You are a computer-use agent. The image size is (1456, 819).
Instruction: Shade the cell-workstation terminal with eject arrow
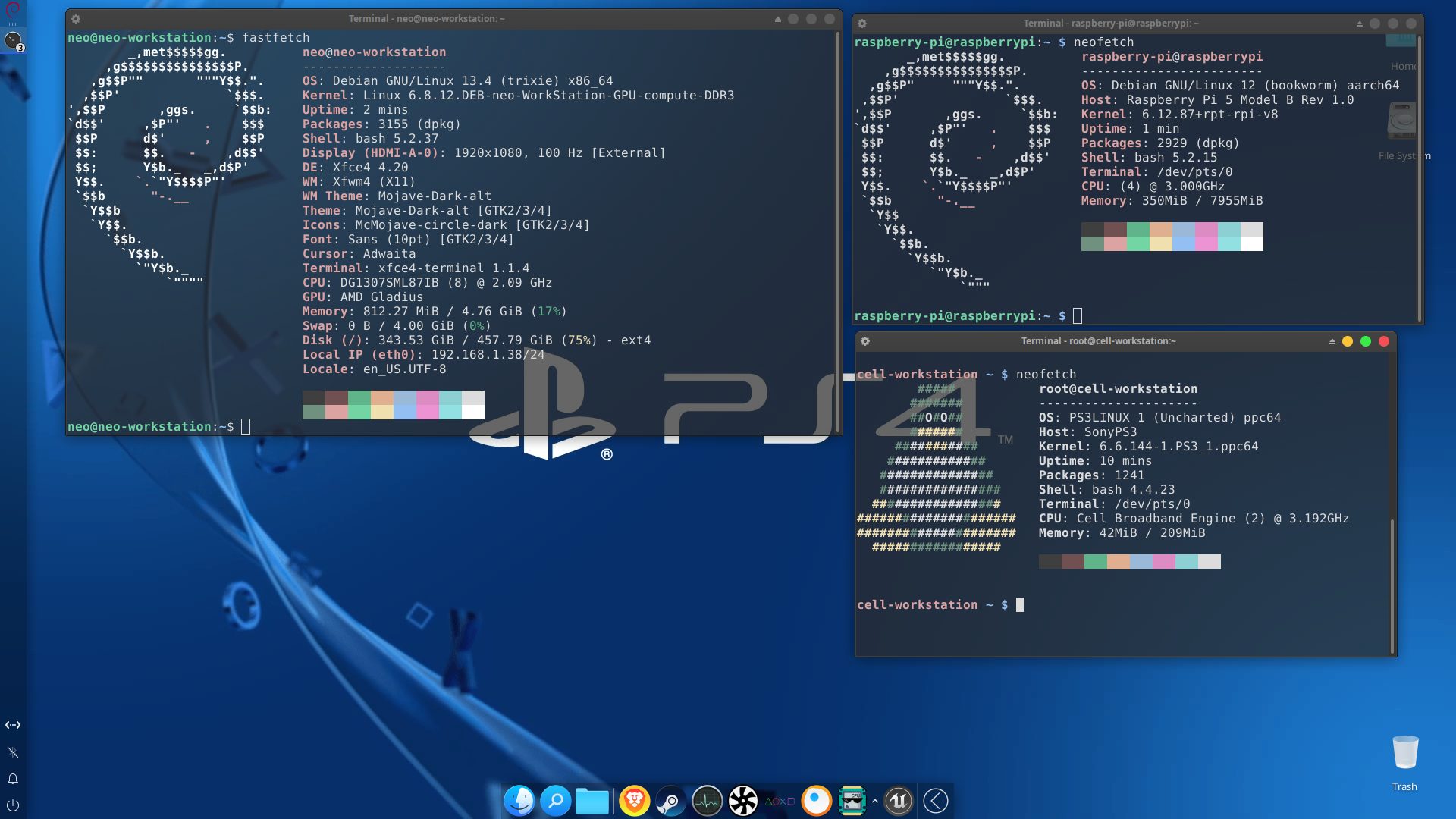(1332, 341)
